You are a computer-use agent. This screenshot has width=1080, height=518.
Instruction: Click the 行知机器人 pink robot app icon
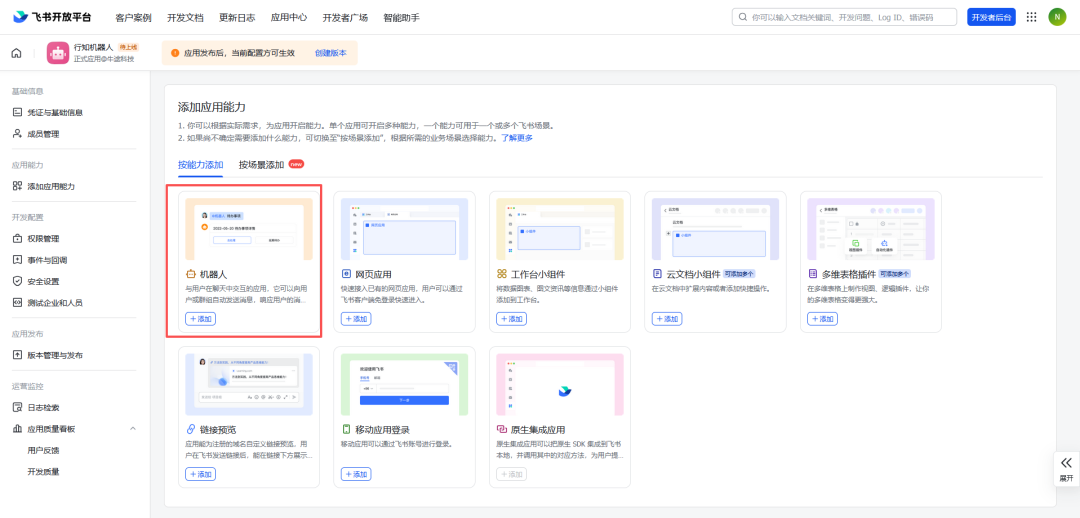[x=58, y=53]
